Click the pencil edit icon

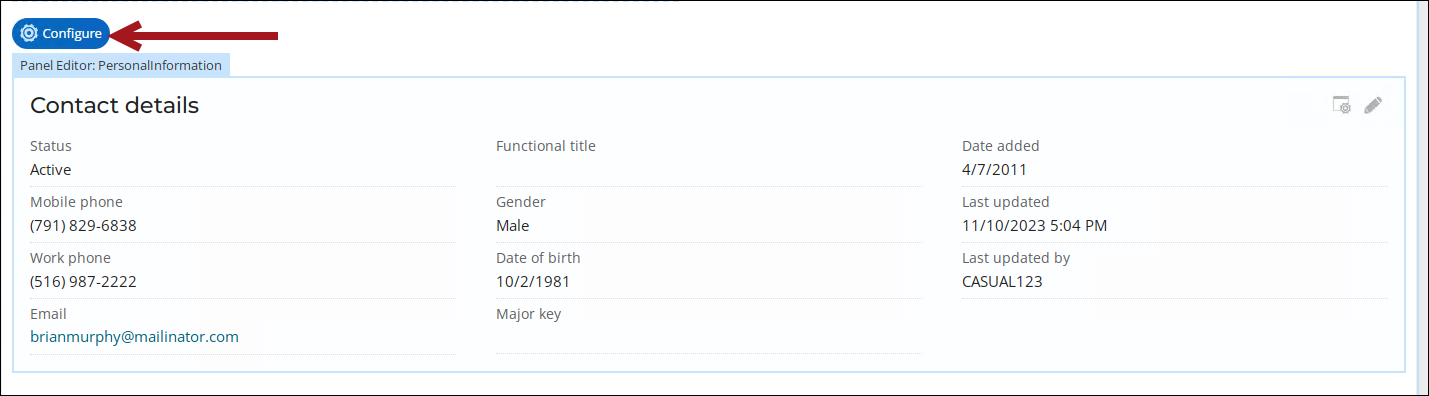[x=1373, y=105]
